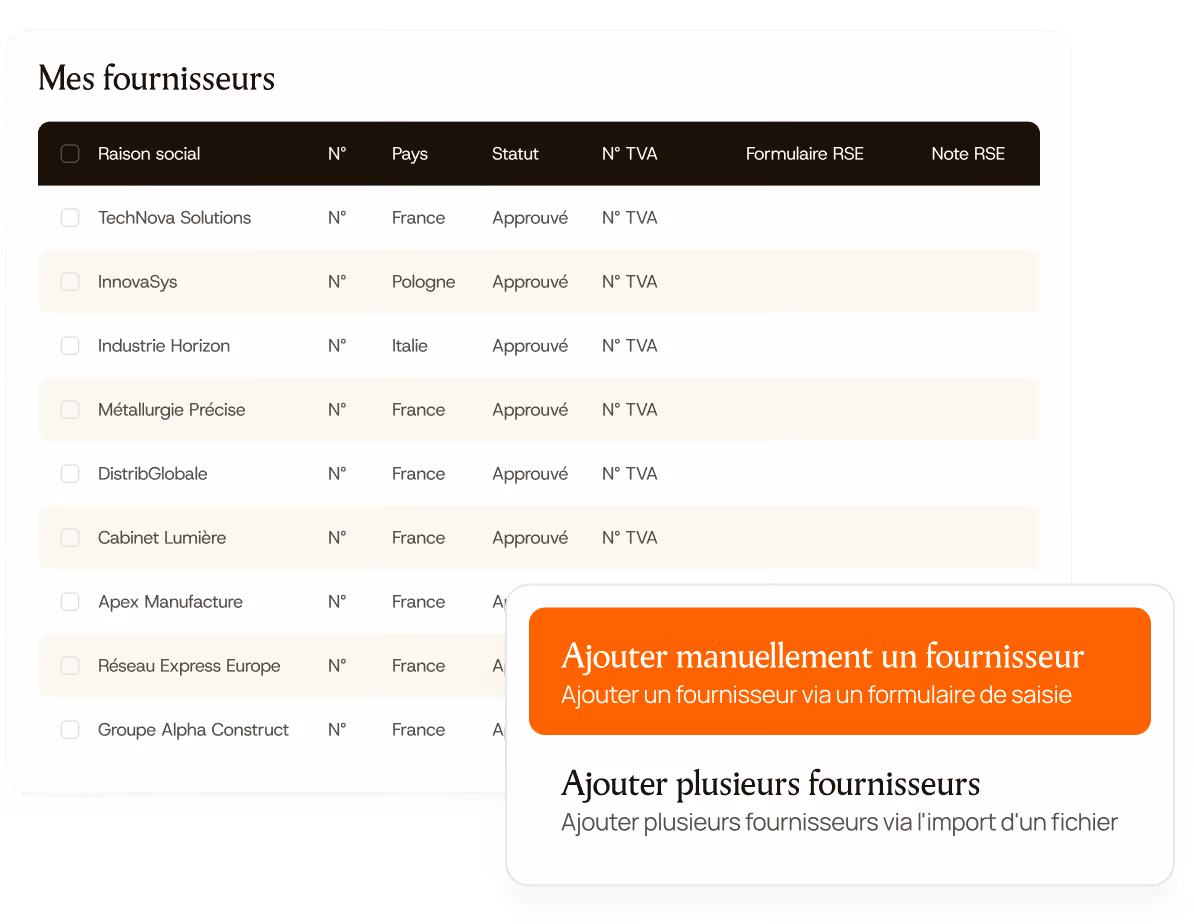Open the Métallurgie Précise supplier name
1194x924 pixels.
[172, 411]
